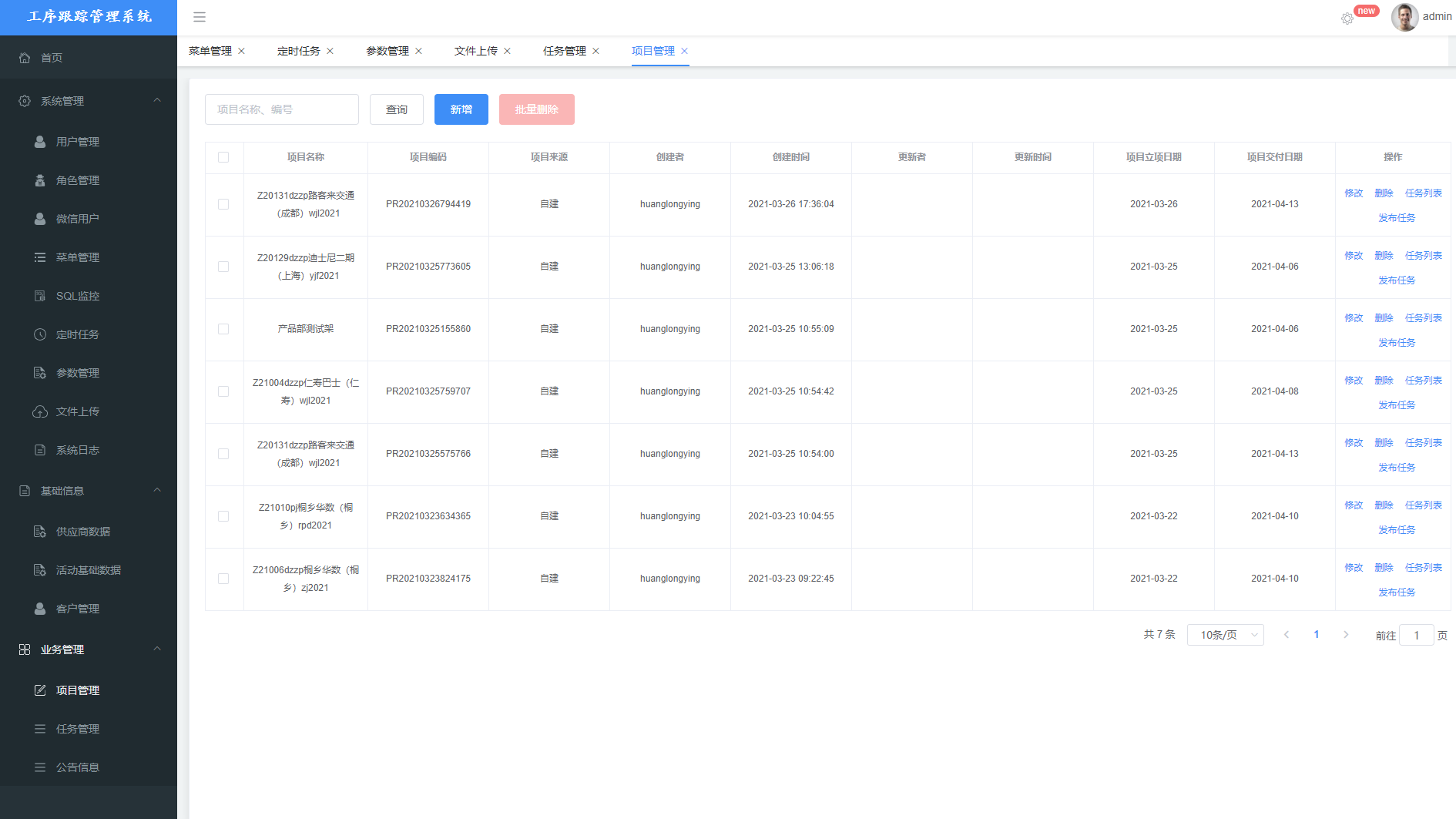This screenshot has width=1456, height=819.
Task: Collapse sidebar with hamburger icon
Action: click(200, 17)
